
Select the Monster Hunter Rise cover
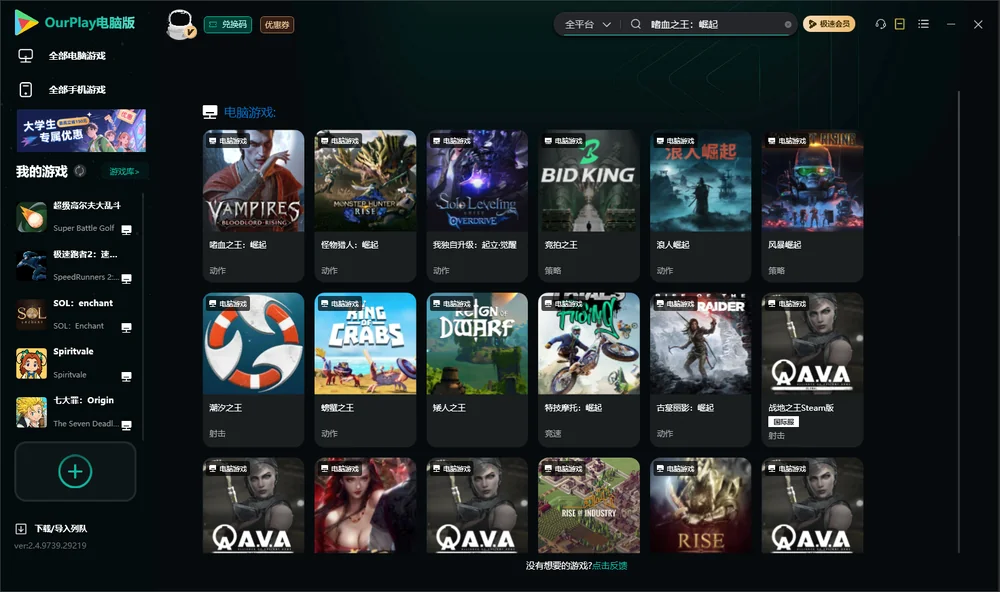click(x=365, y=181)
